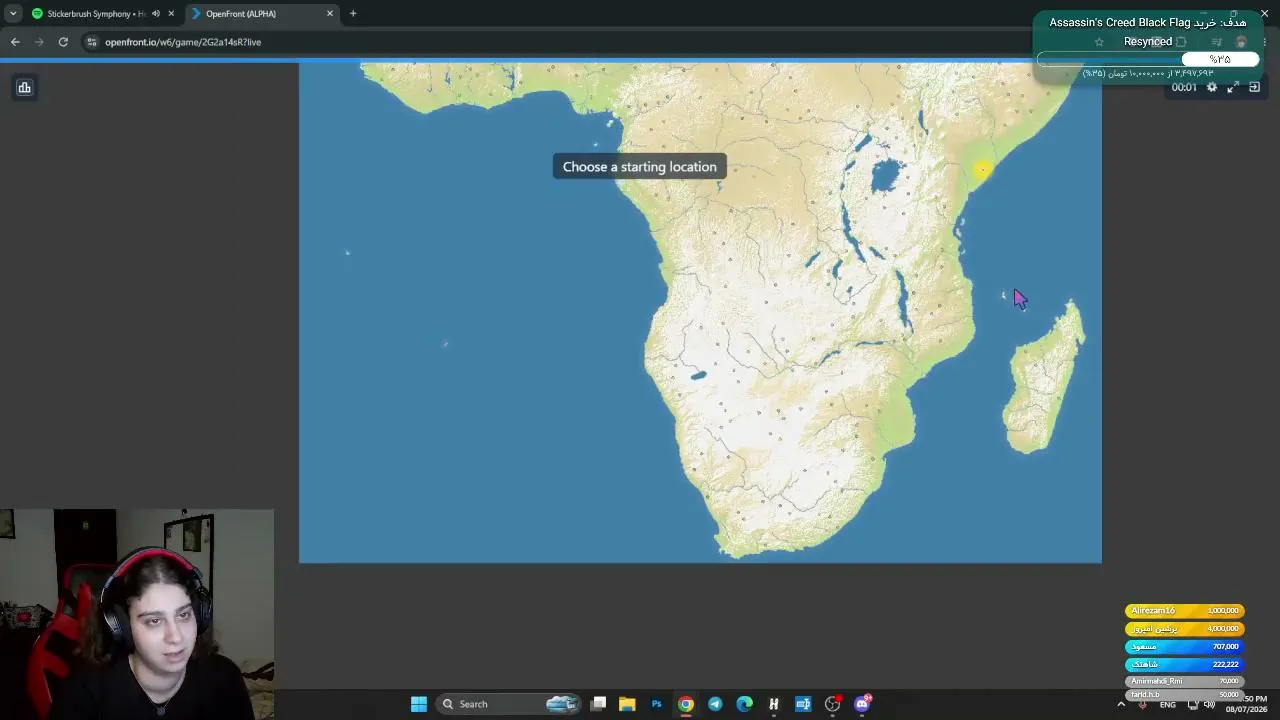Open Telegram from the taskbar
Screen dimensions: 1280x720
point(715,704)
